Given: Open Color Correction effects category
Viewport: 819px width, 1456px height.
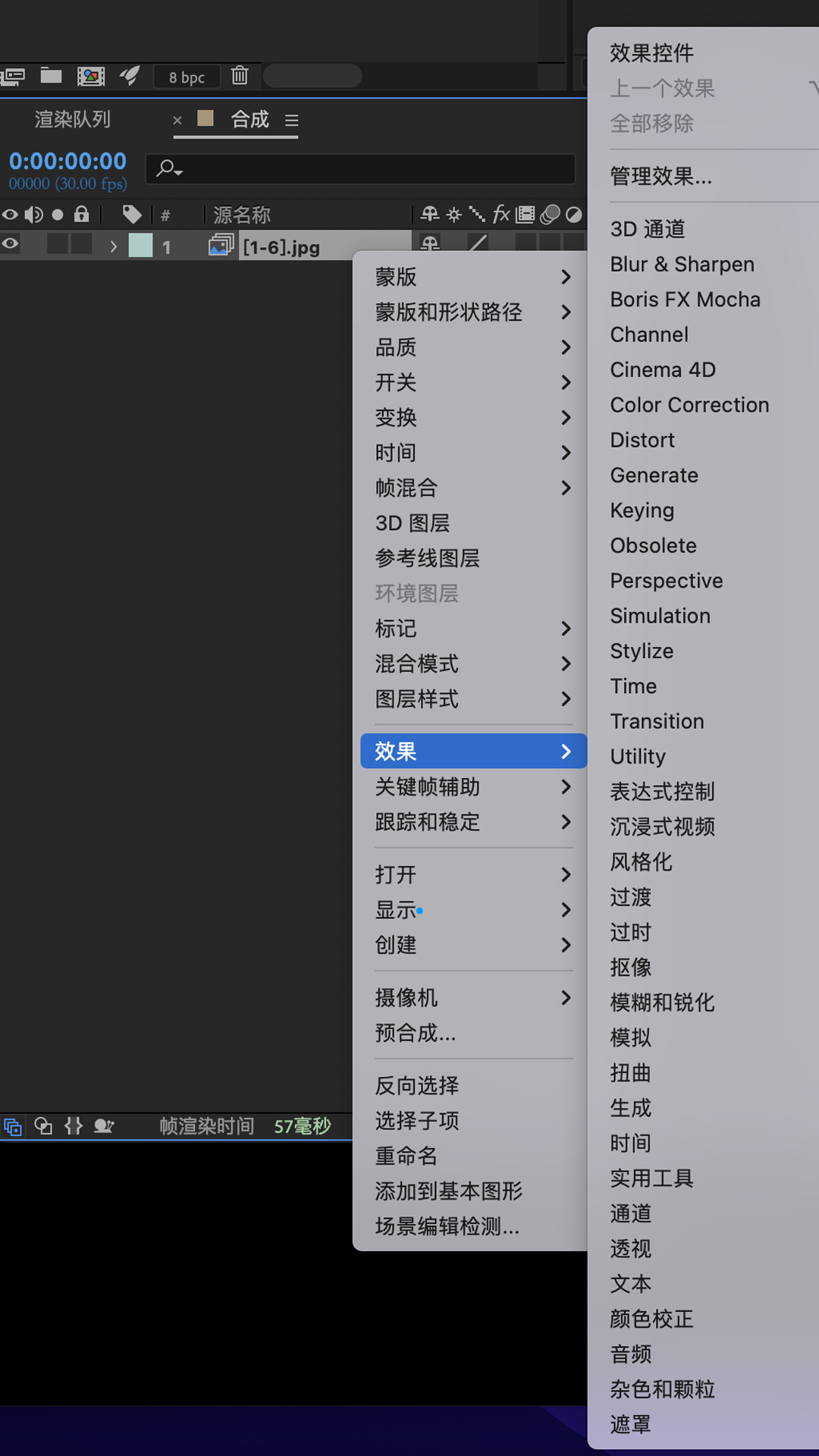Looking at the screenshot, I should (x=705, y=405).
